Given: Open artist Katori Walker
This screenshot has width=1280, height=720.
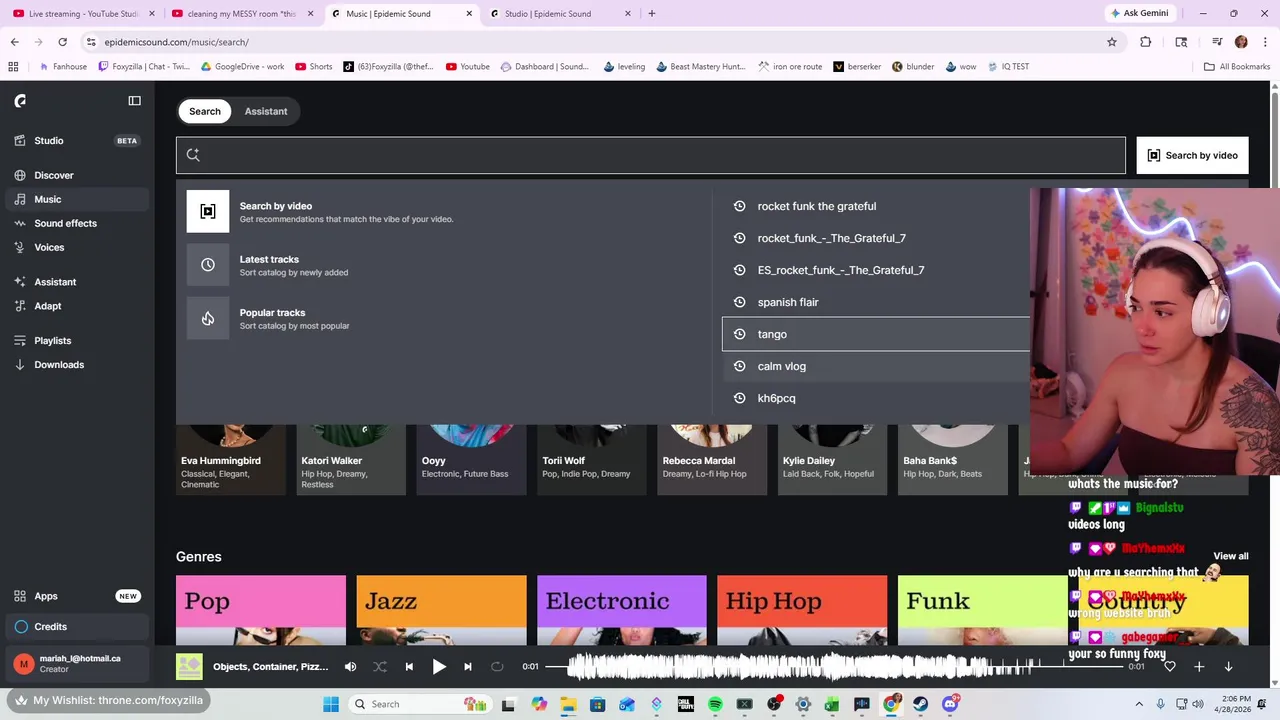Looking at the screenshot, I should (351, 460).
